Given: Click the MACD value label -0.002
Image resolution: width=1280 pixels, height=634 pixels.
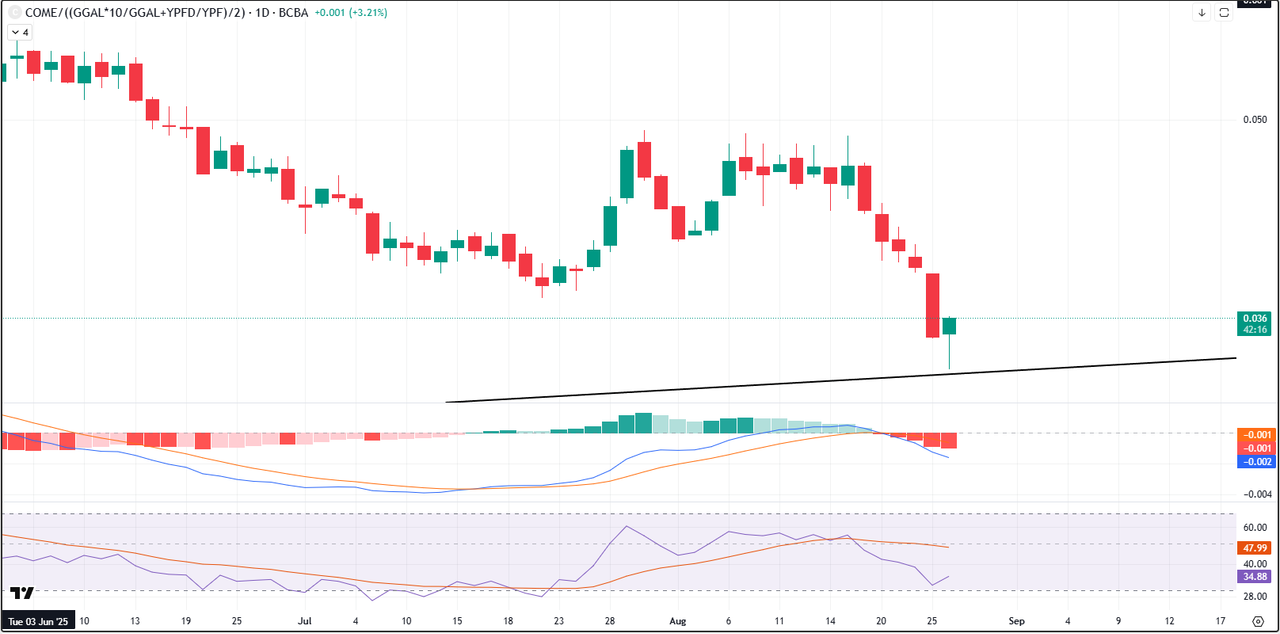Looking at the screenshot, I should point(1257,462).
